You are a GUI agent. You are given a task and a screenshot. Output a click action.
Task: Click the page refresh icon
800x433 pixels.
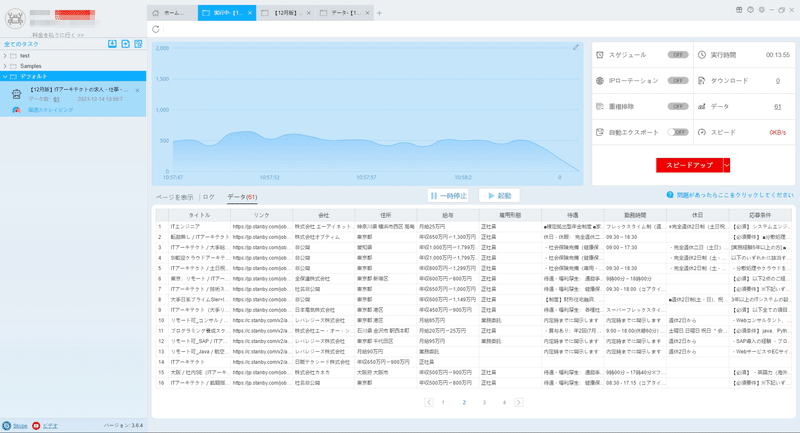(x=156, y=29)
